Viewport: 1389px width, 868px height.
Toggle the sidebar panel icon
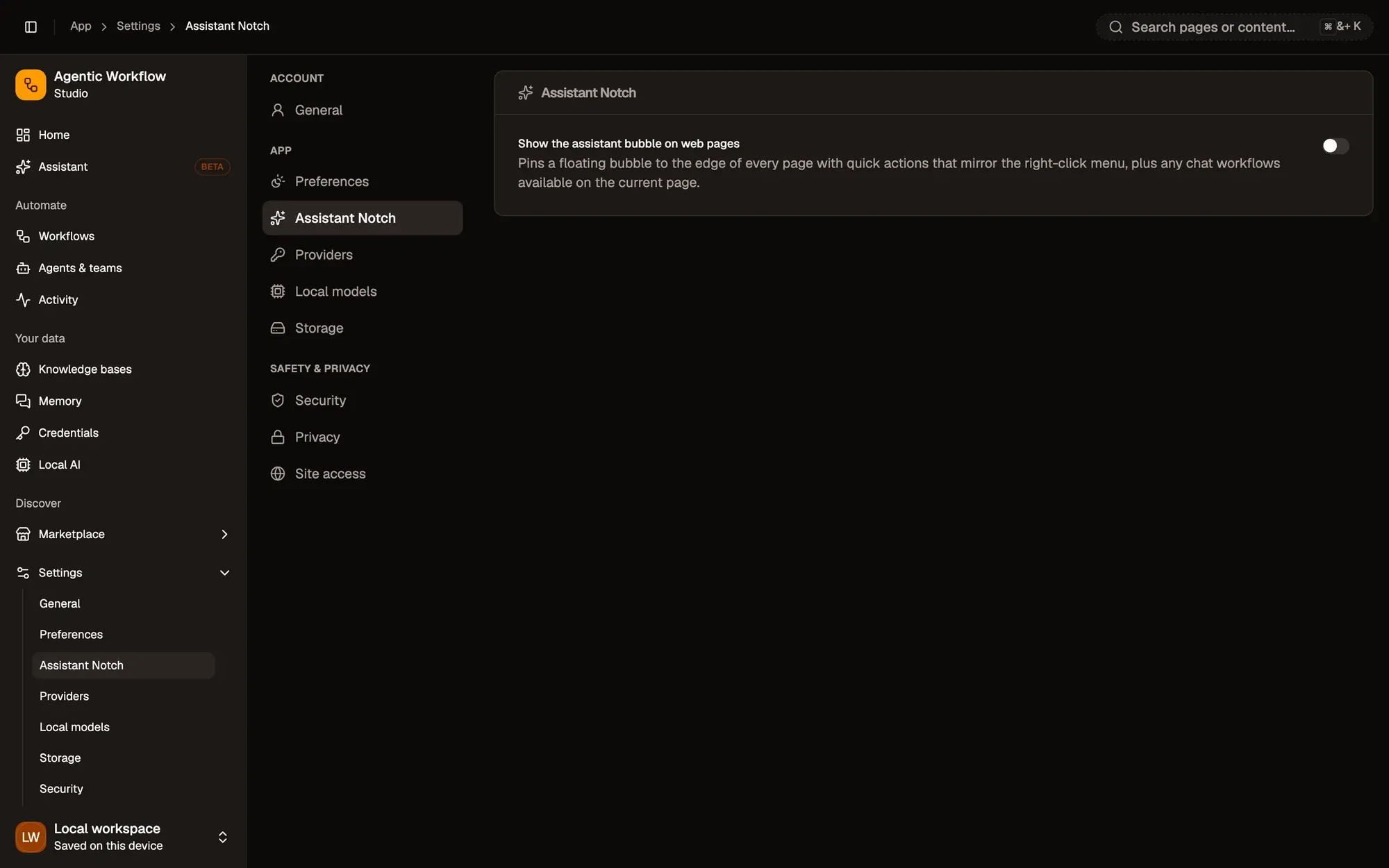click(31, 26)
